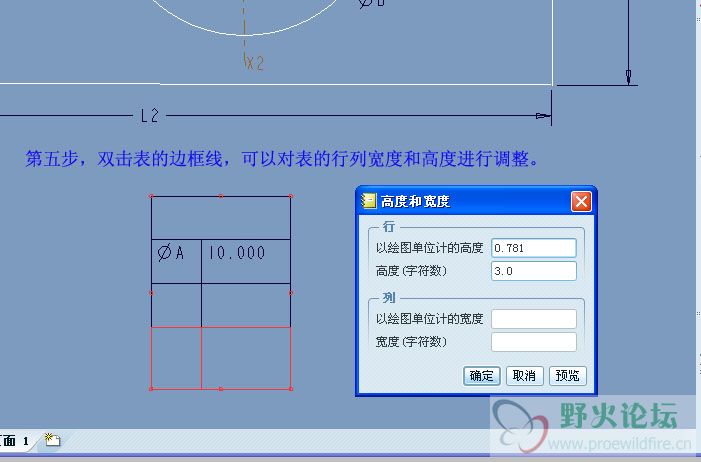This screenshot has height=462, width=701.
Task: Click the 取消 button
Action: (x=524, y=376)
